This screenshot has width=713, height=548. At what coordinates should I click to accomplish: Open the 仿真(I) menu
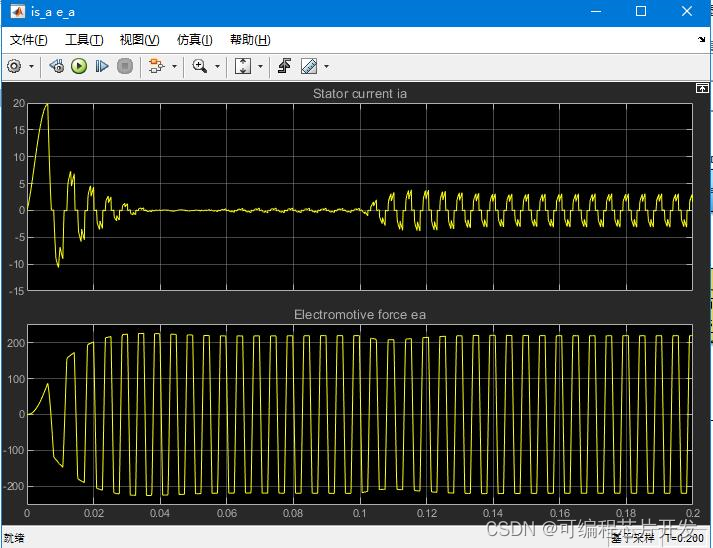click(x=195, y=40)
